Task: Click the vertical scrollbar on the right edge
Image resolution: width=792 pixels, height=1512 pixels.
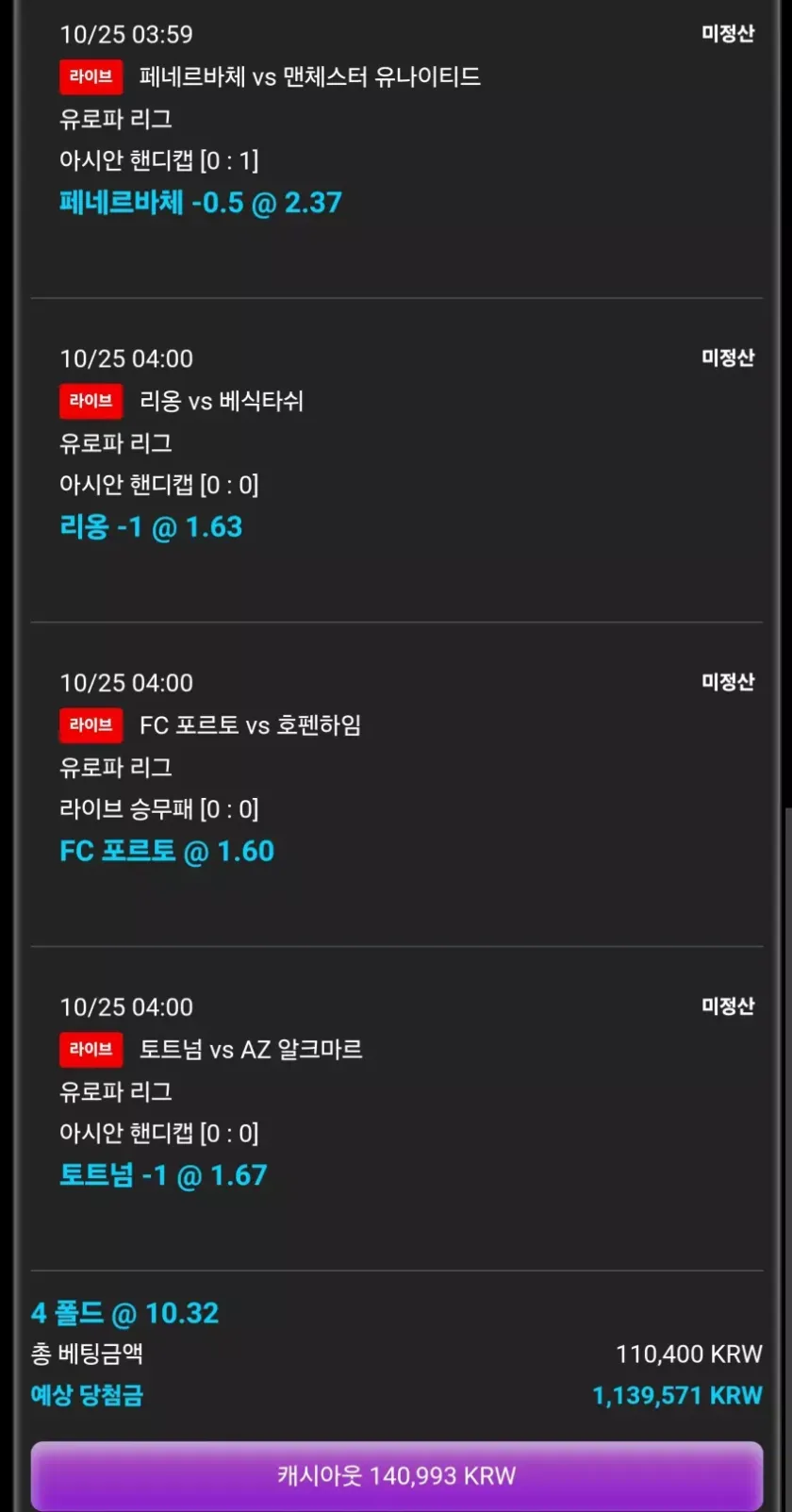Action: (786, 1132)
